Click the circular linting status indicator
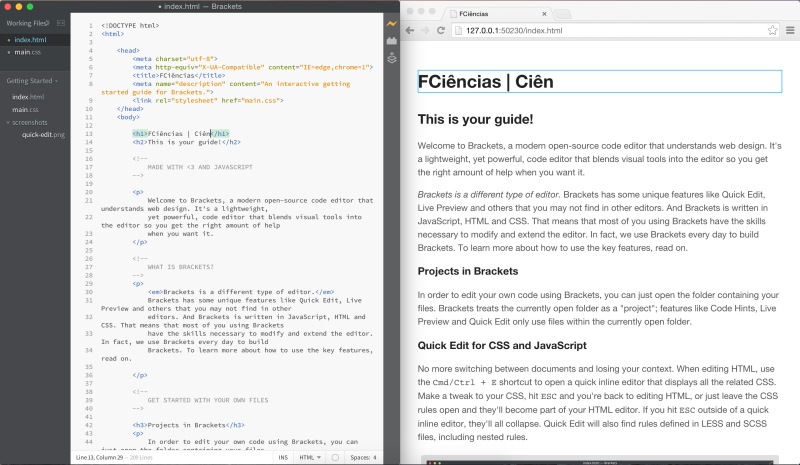 click(x=335, y=457)
